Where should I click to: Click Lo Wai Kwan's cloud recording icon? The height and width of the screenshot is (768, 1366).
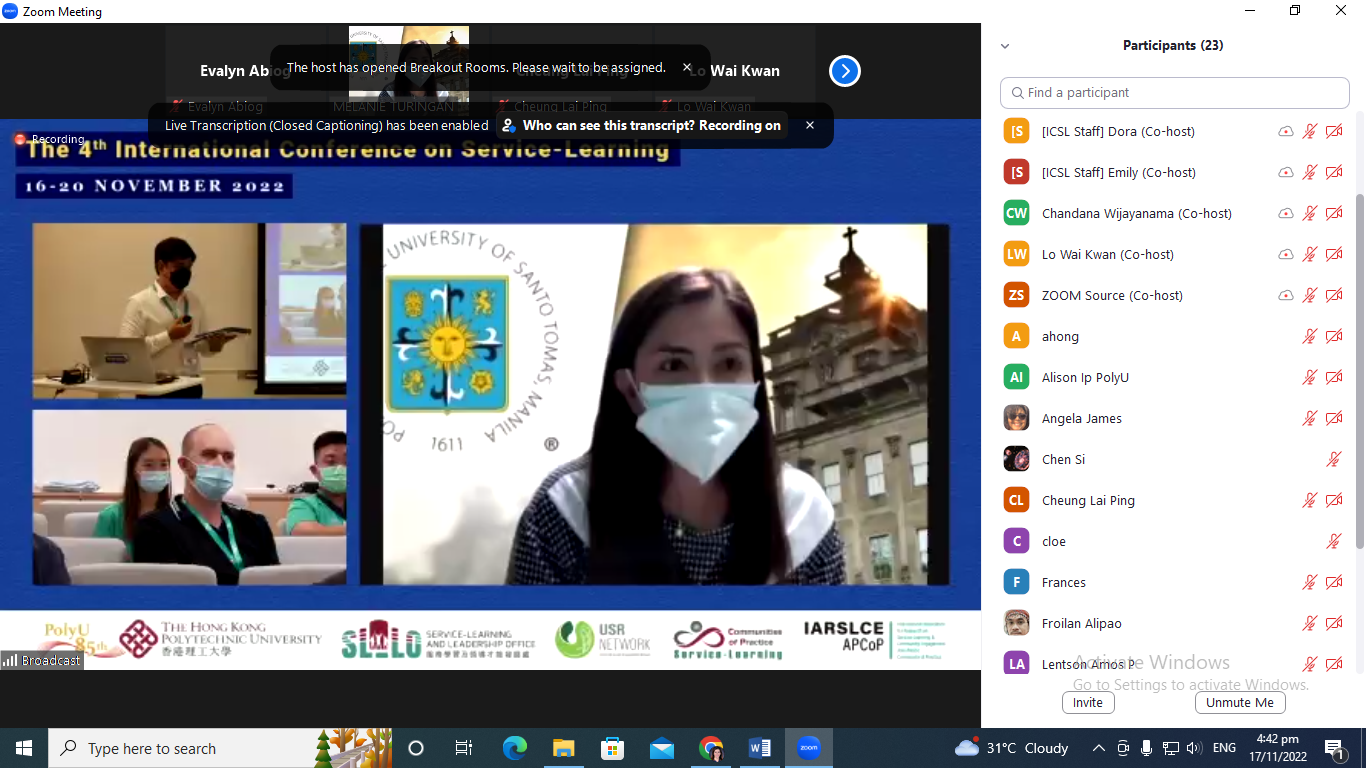1286,254
